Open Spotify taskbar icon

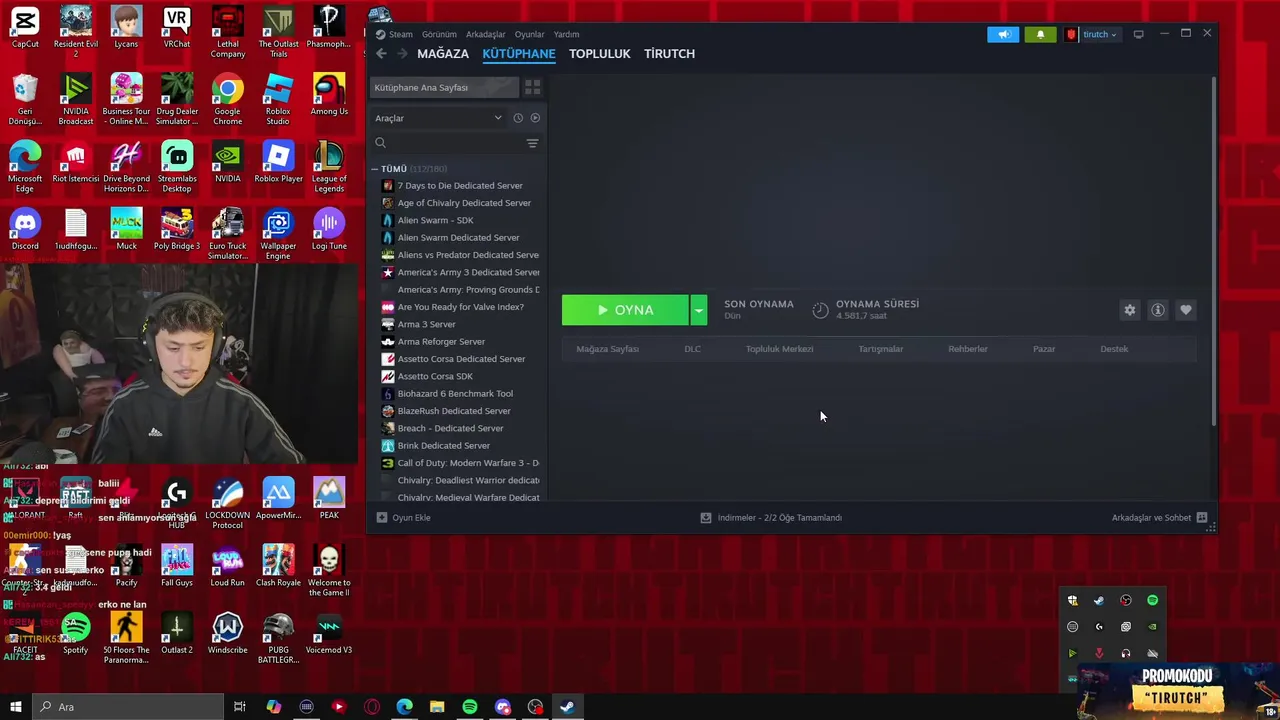click(470, 707)
